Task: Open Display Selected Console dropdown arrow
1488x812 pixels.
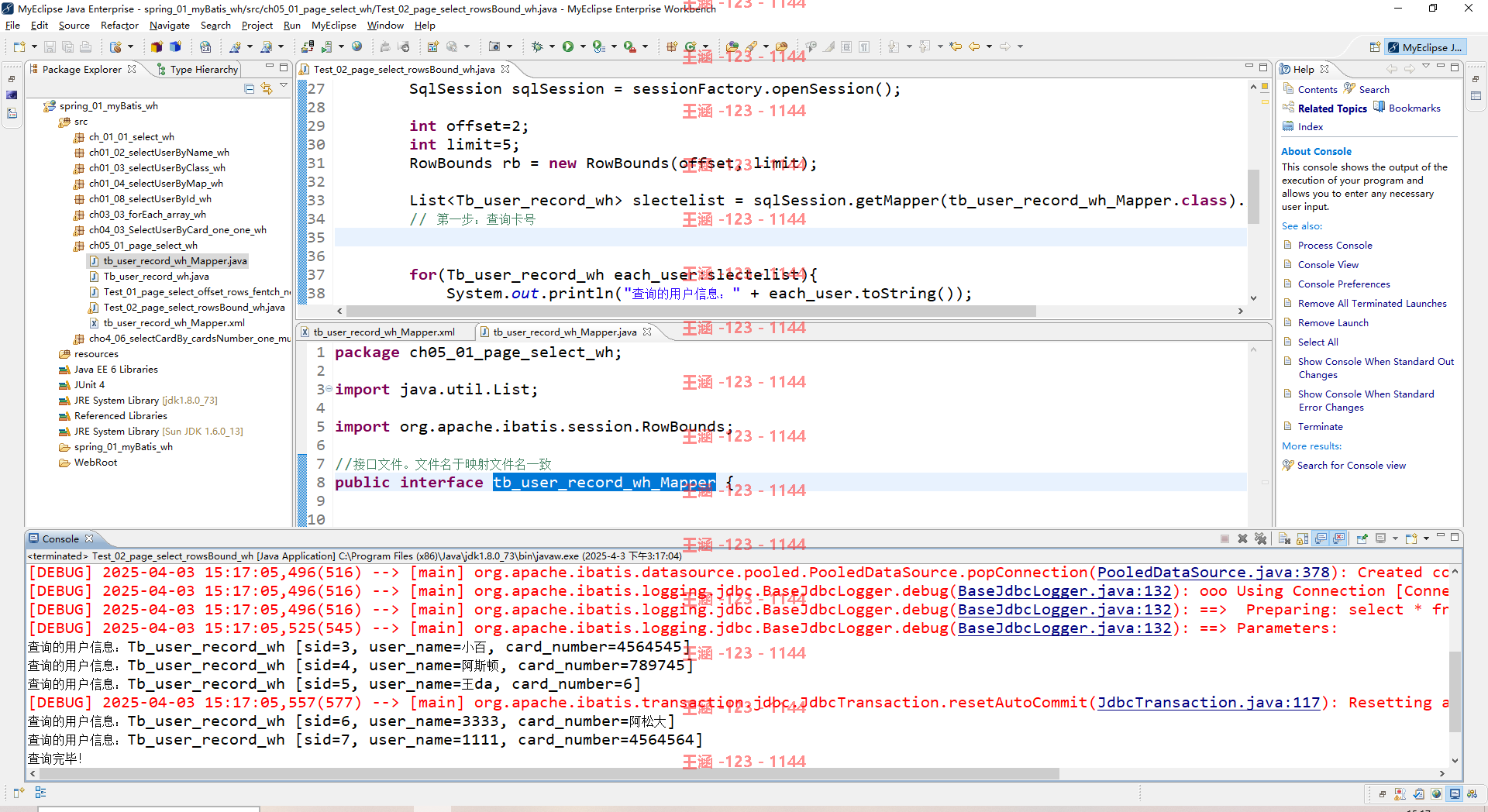Action: click(x=1395, y=538)
